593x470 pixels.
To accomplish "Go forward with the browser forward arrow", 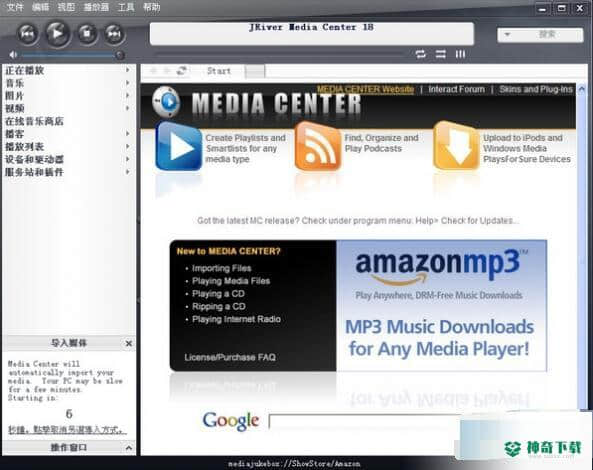I will pos(167,71).
